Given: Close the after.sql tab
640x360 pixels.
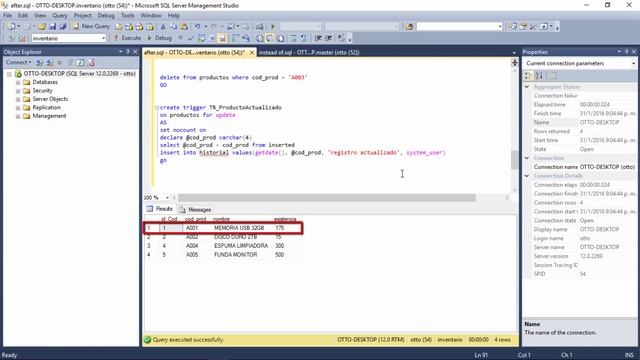Looking at the screenshot, I should pos(252,52).
